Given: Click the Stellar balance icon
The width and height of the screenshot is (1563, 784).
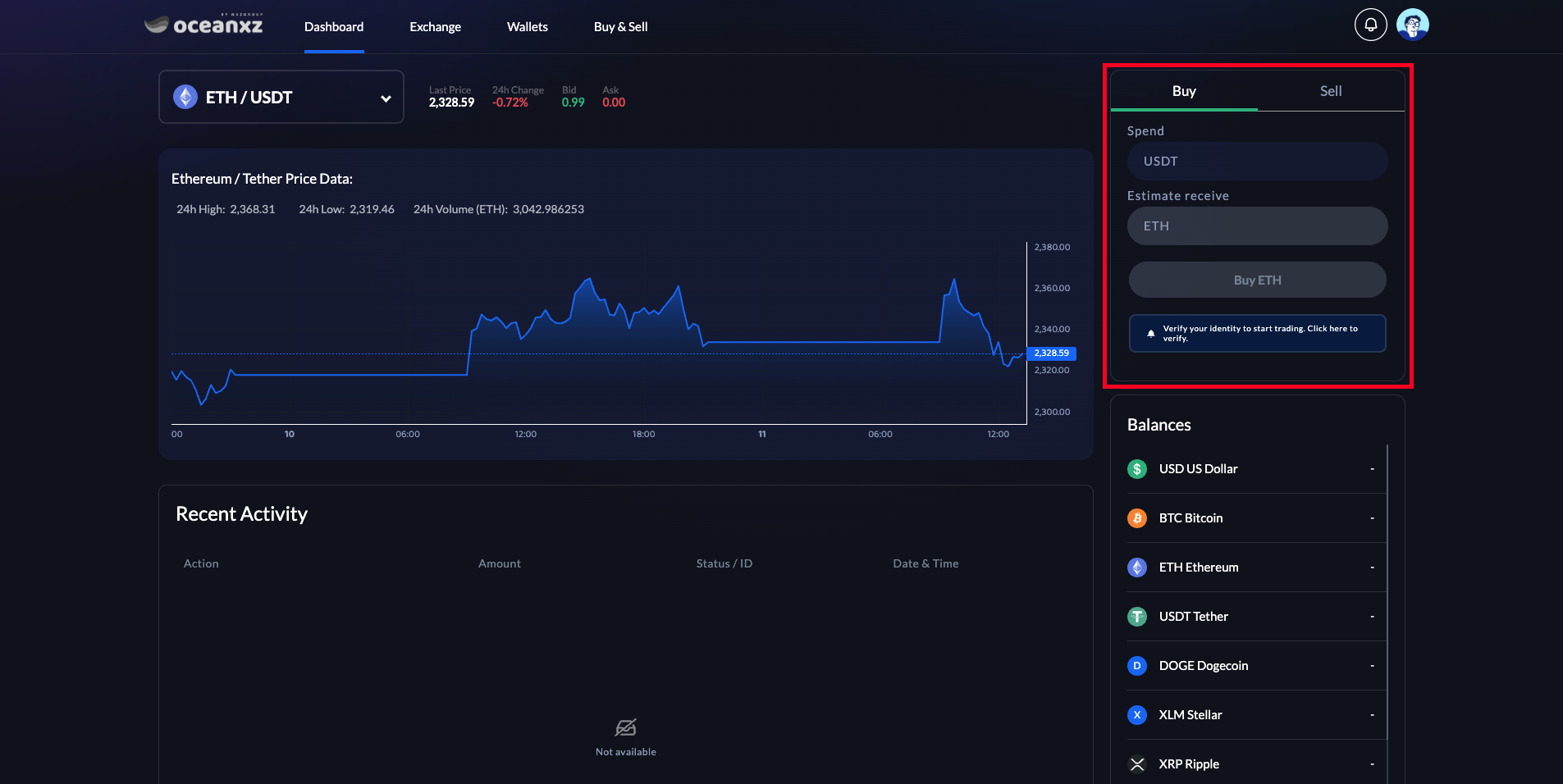Looking at the screenshot, I should pos(1137,715).
